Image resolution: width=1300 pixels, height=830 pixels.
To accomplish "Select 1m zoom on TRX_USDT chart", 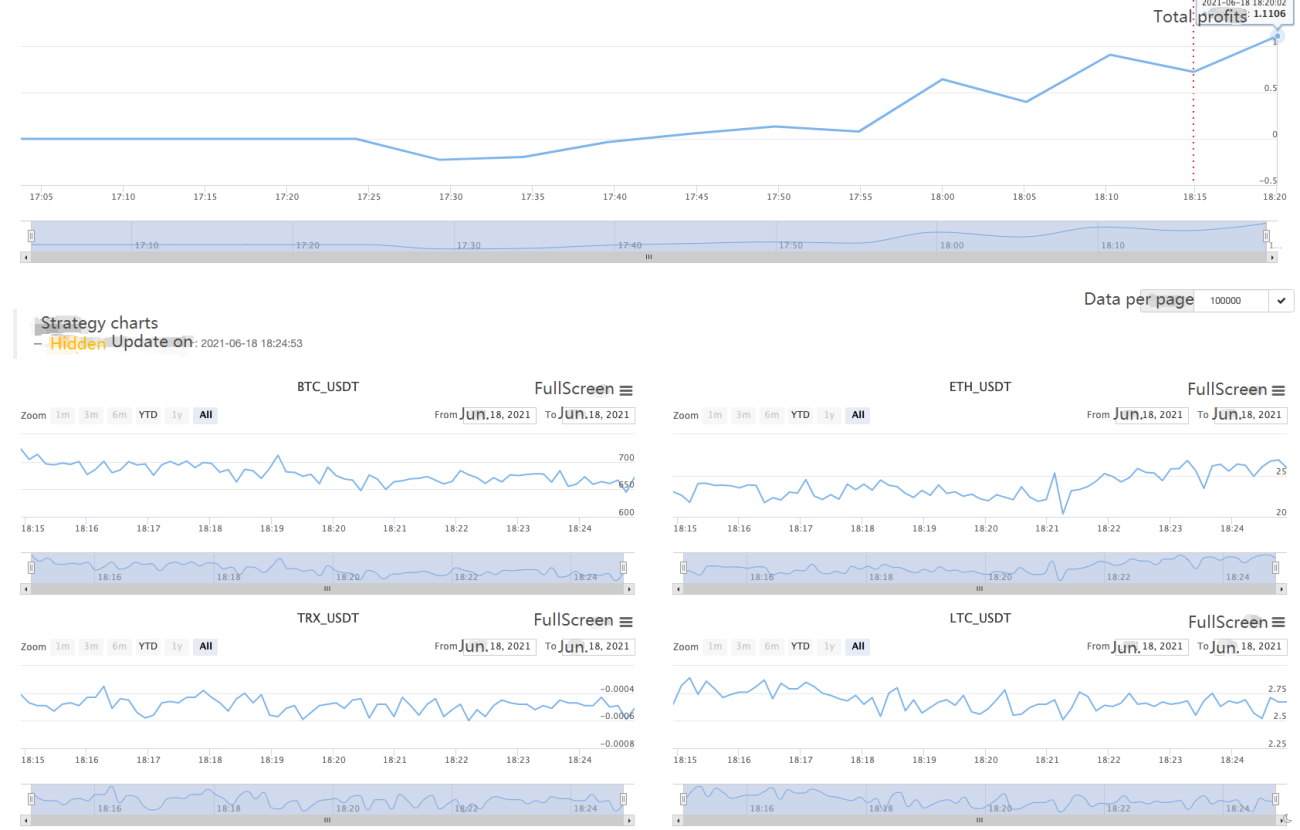I will pos(63,647).
